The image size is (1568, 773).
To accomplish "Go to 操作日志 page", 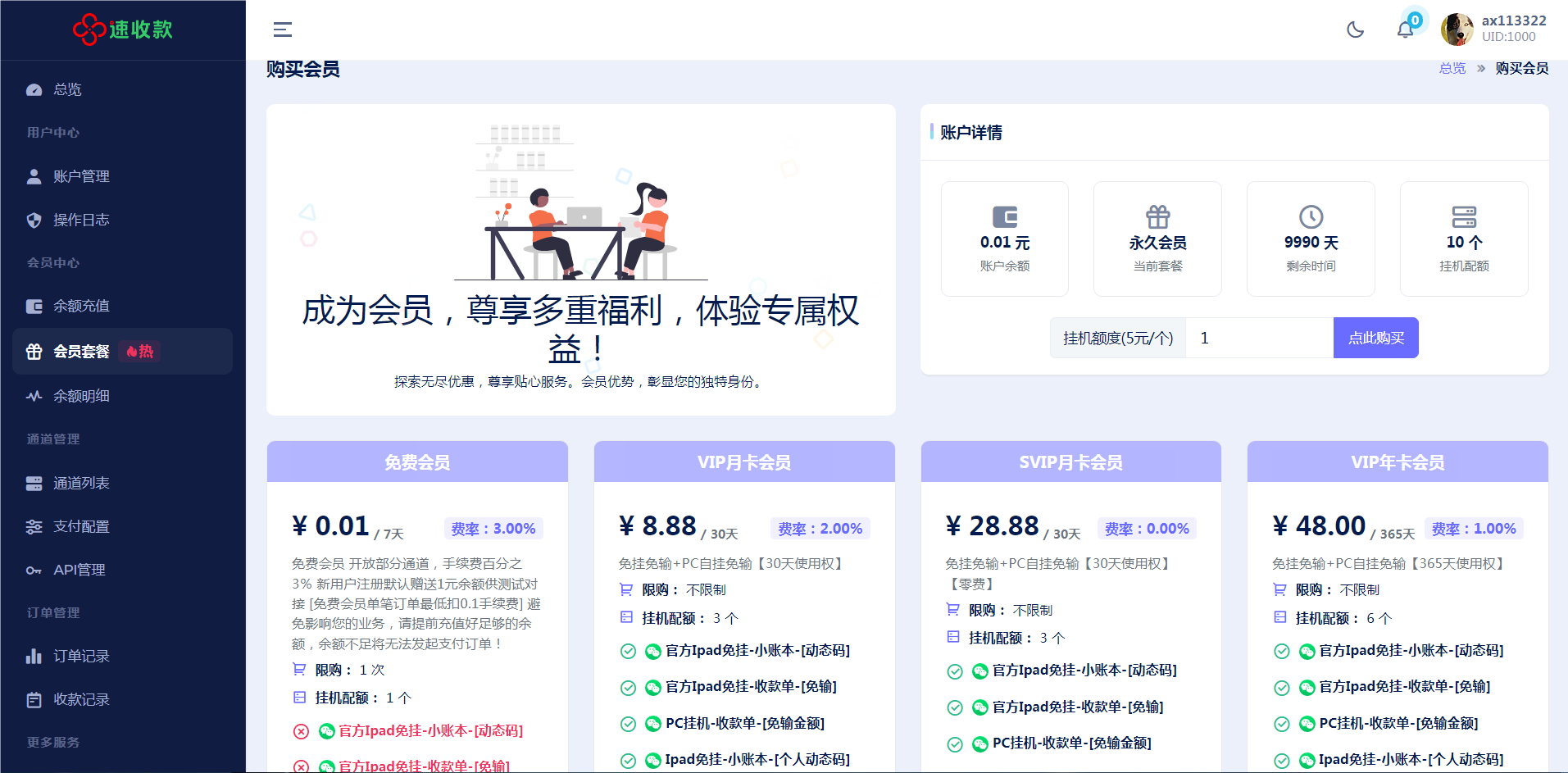I will [x=80, y=220].
